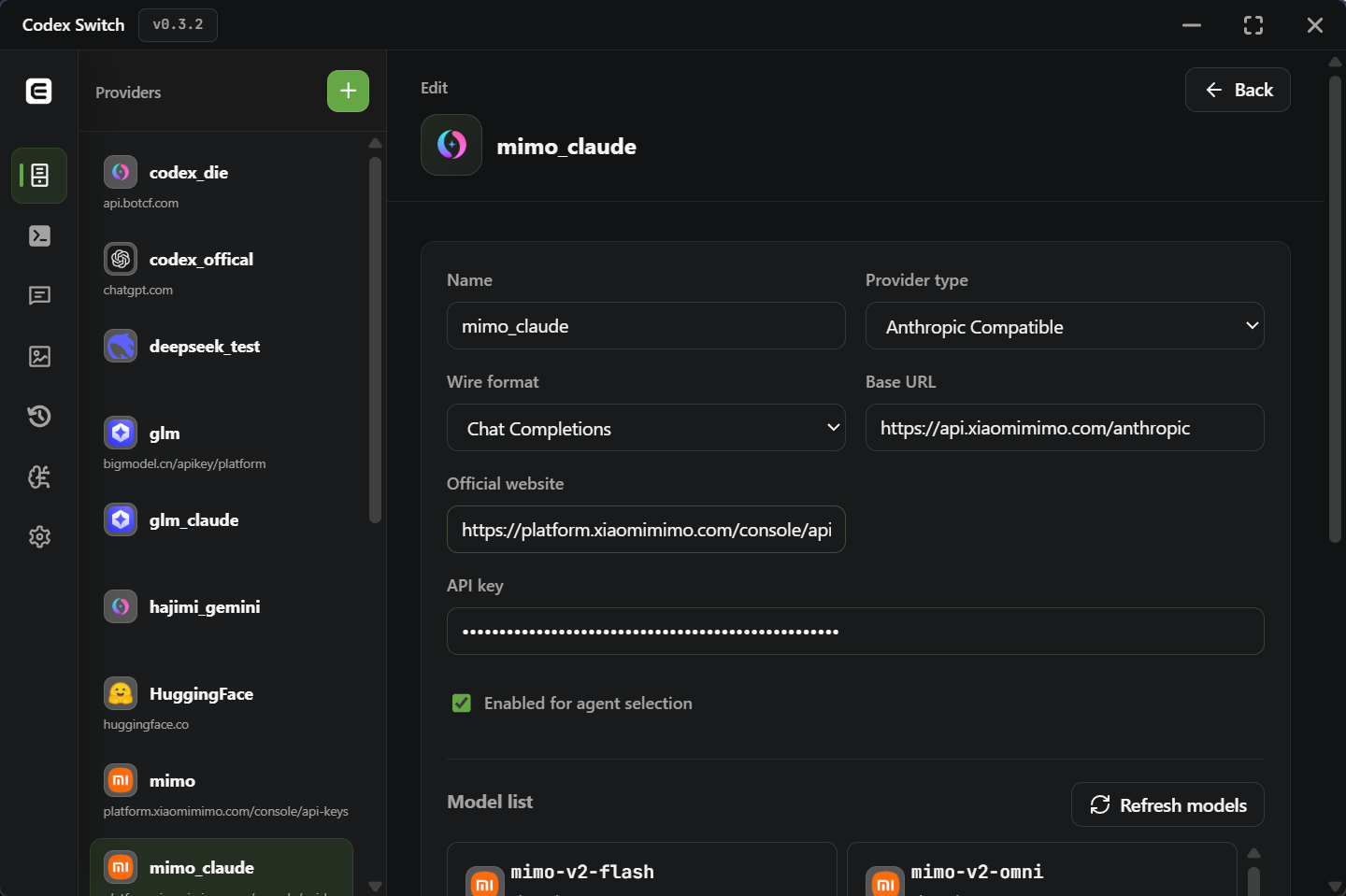Screen dimensions: 1346x896
Task: Click the platform.xiaomimimo.com/console/api-keys subtitle
Action: (225, 811)
